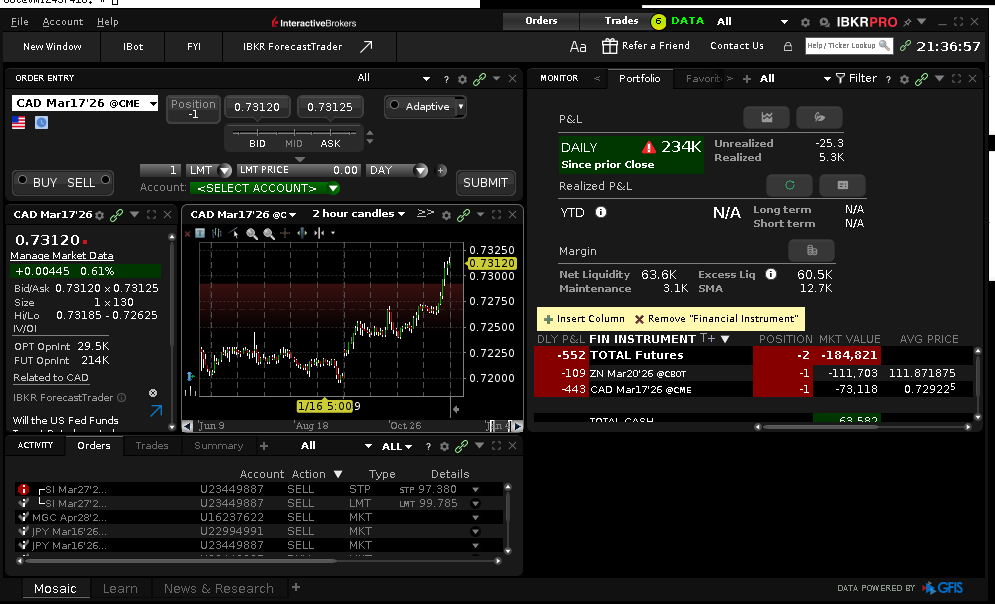Select the BUY radio button

22,180
